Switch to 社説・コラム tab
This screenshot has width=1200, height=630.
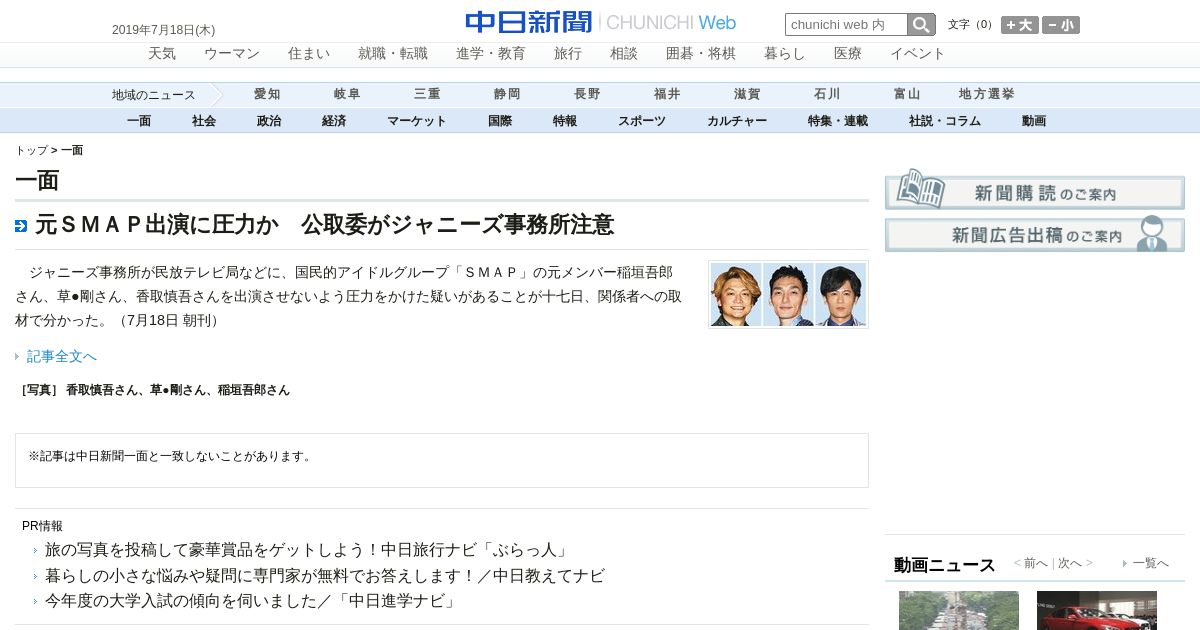(x=945, y=121)
